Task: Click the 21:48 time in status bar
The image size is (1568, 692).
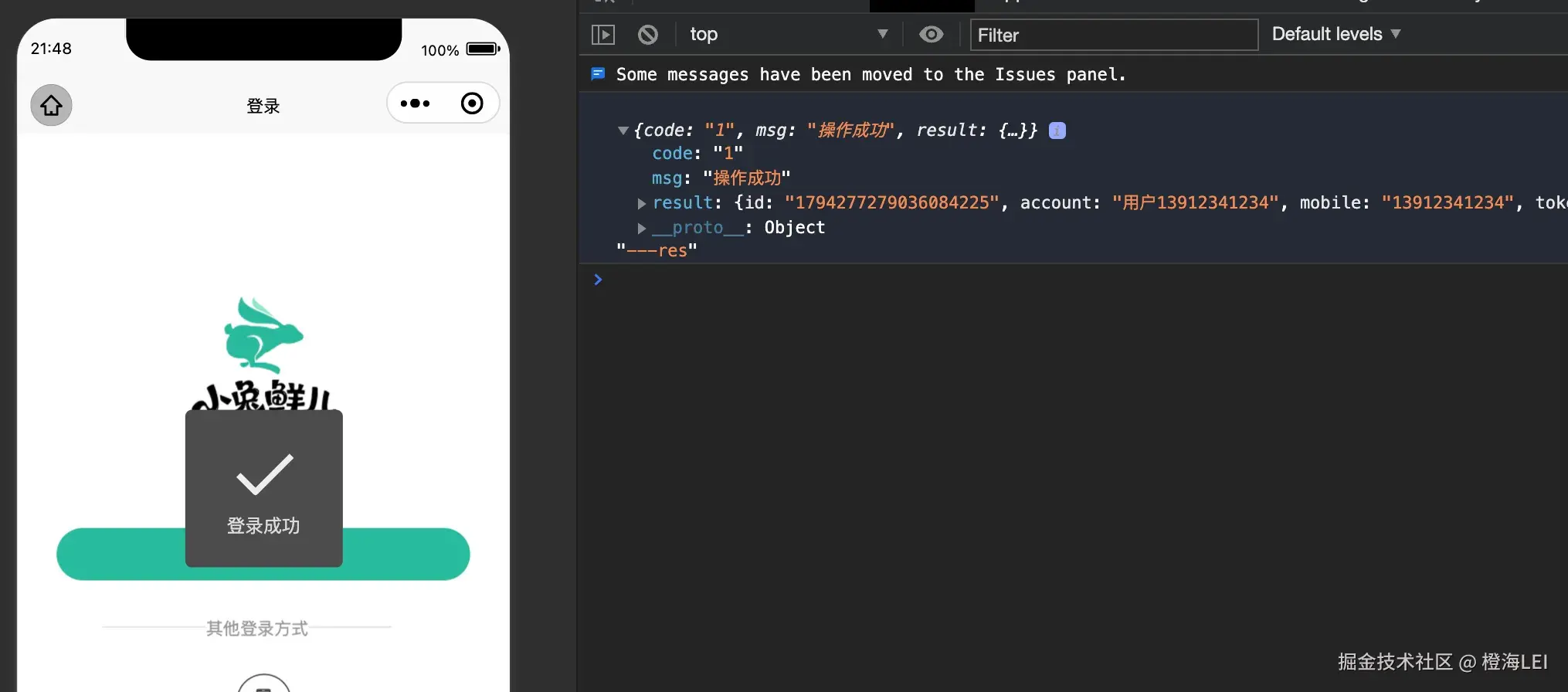Action: coord(51,49)
